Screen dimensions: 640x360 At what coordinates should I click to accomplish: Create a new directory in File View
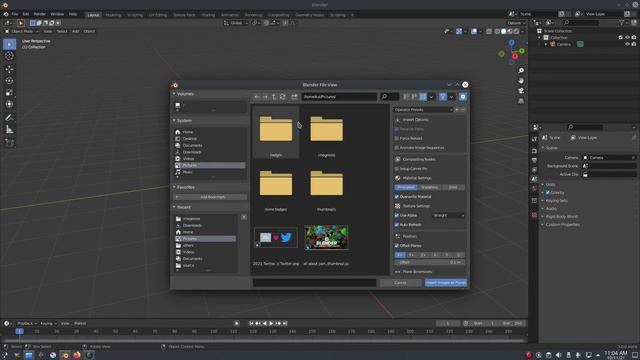click(x=294, y=97)
